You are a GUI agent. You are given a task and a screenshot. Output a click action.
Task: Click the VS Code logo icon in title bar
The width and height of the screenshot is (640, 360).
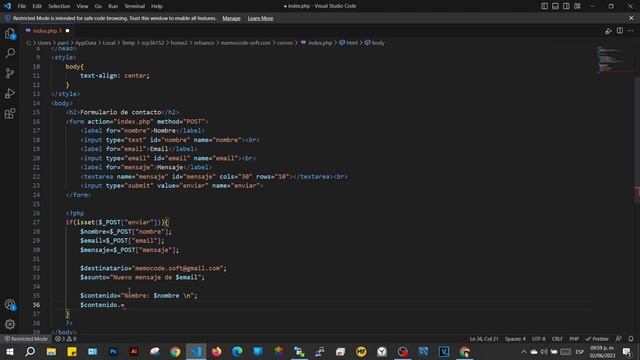[7, 6]
